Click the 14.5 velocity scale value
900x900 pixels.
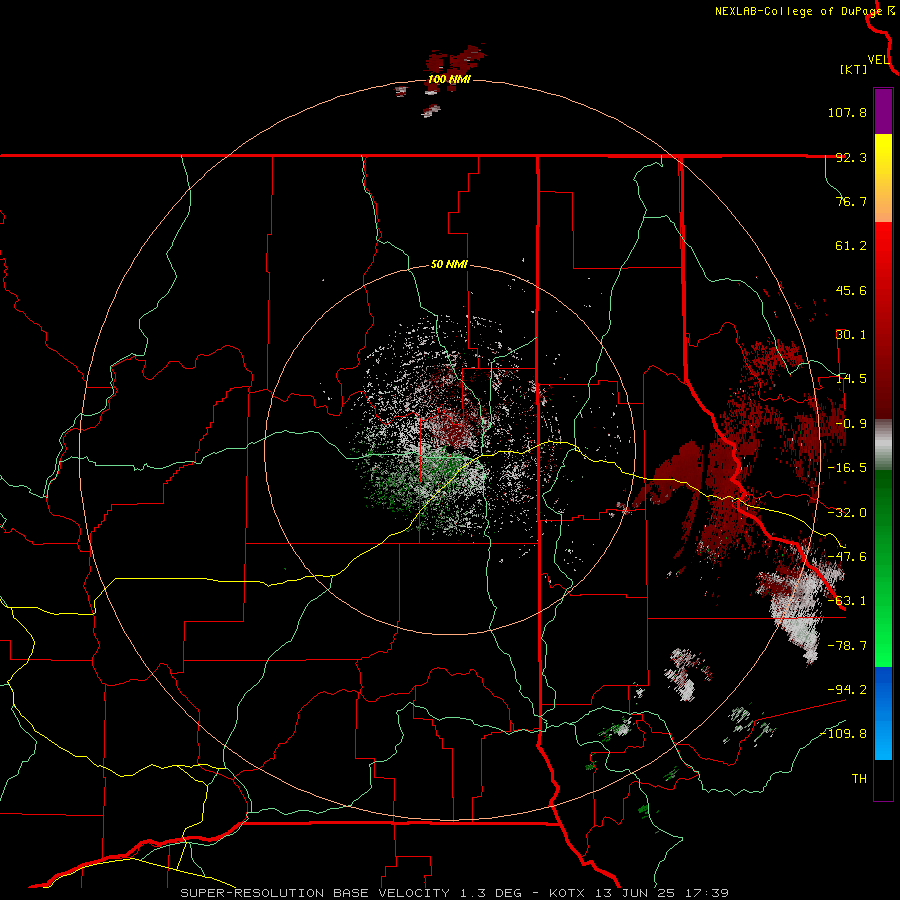pyautogui.click(x=851, y=379)
